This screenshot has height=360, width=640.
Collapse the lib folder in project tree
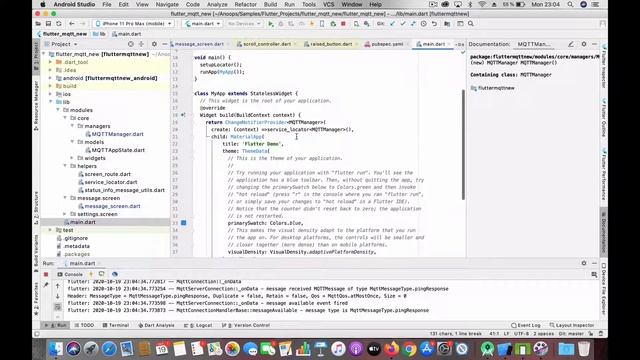click(x=51, y=102)
